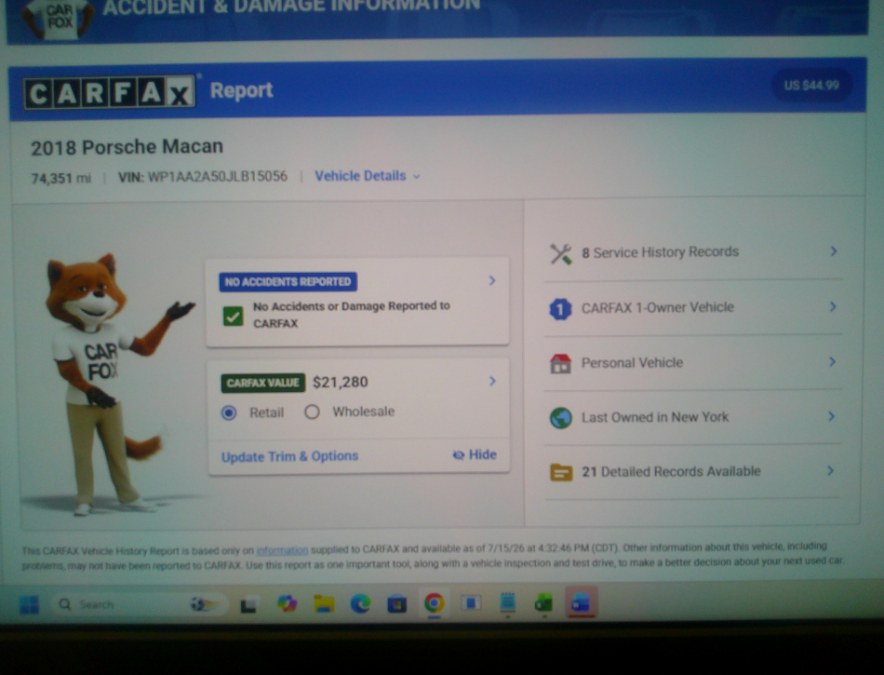Viewport: 884px width, 675px height.
Task: Click Update Trim & Options link
Action: (x=290, y=456)
